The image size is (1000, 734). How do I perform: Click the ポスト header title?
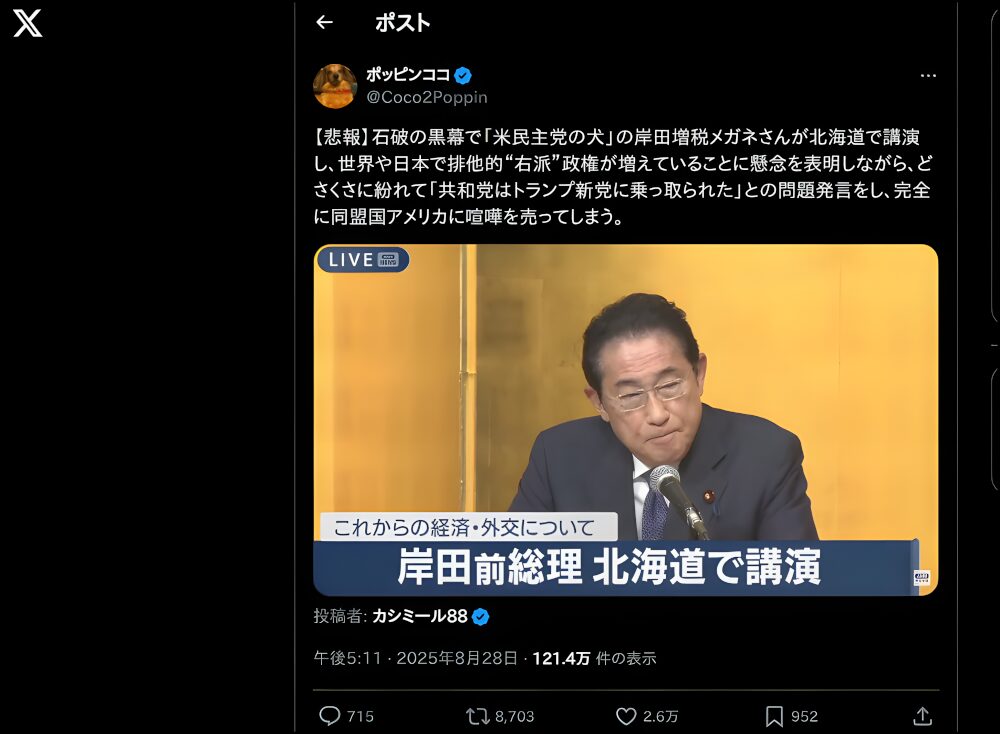click(x=402, y=23)
